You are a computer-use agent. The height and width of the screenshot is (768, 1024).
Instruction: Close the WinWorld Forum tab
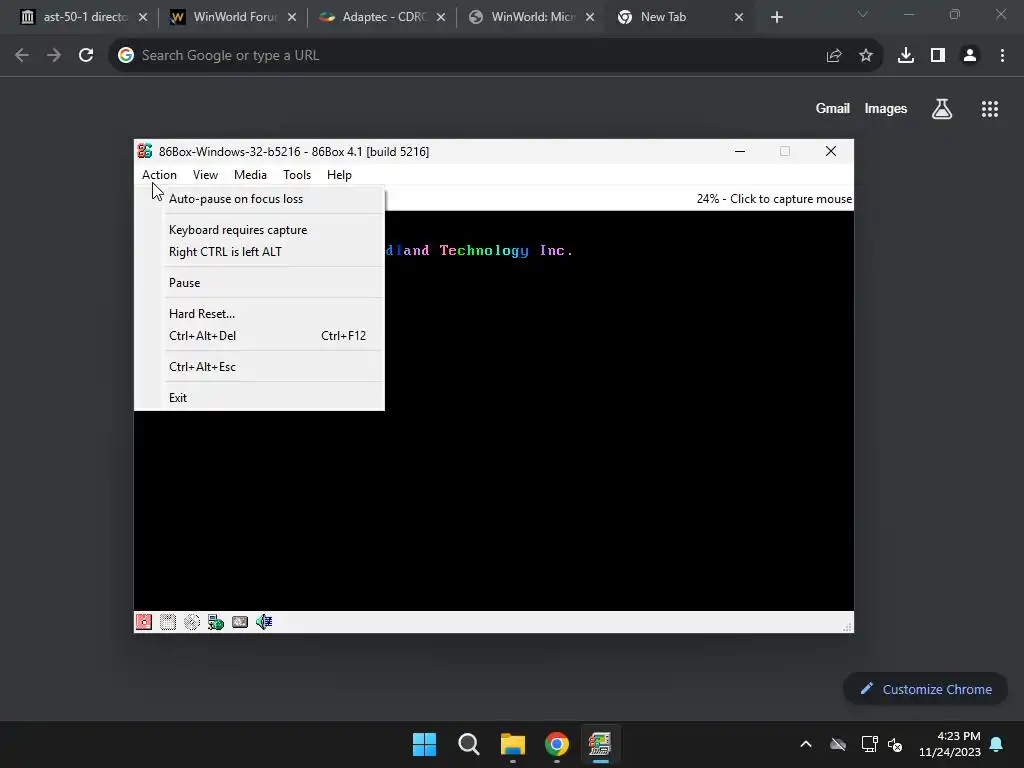click(292, 17)
